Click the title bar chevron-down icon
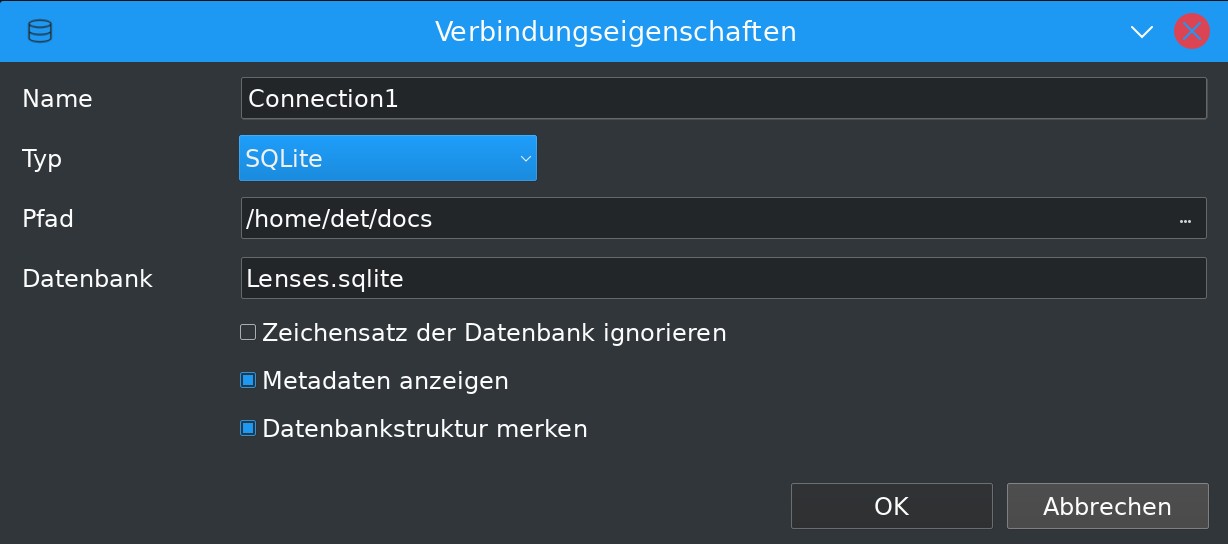Image resolution: width=1228 pixels, height=544 pixels. point(1142,32)
